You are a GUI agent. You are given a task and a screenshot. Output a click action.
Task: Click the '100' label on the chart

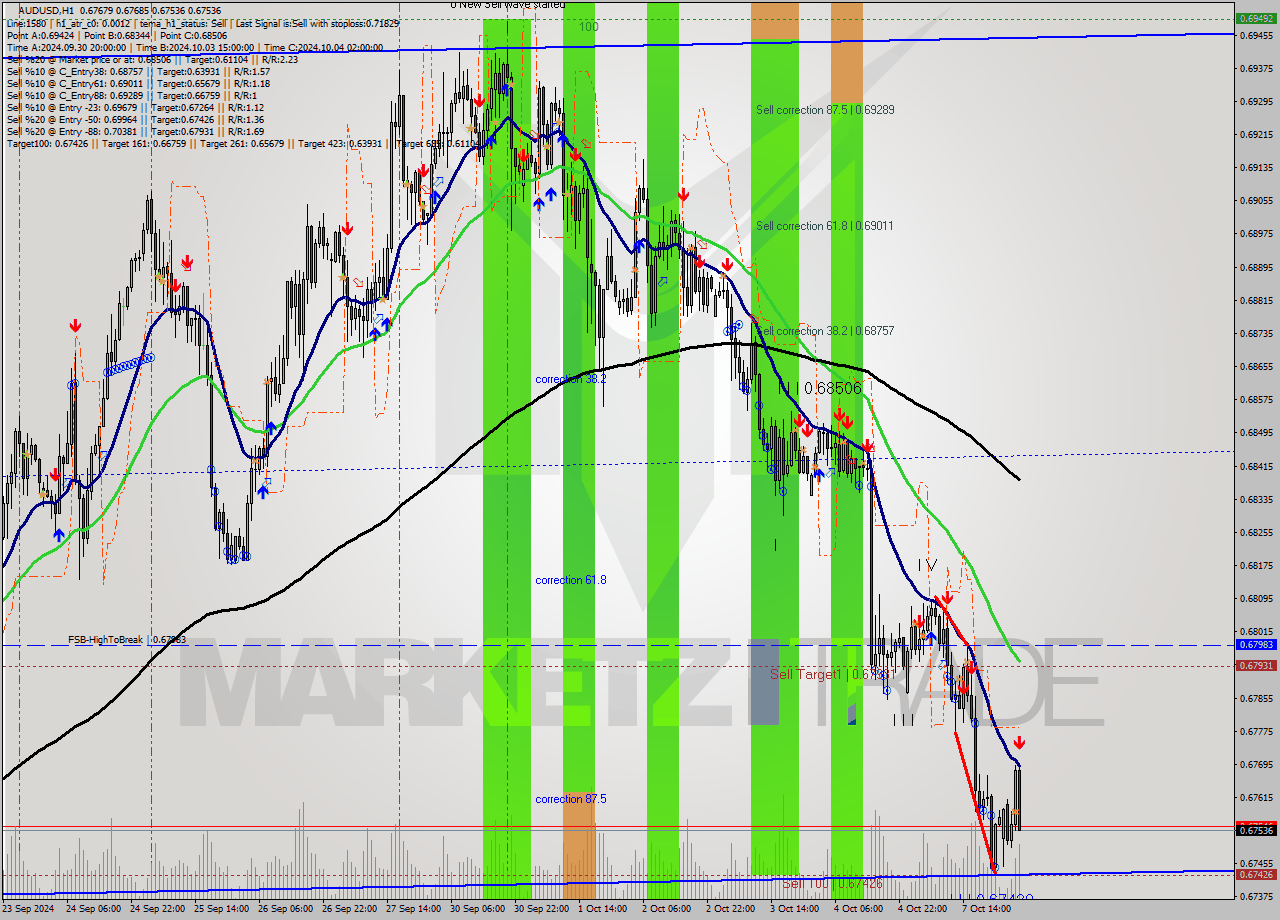tap(589, 27)
